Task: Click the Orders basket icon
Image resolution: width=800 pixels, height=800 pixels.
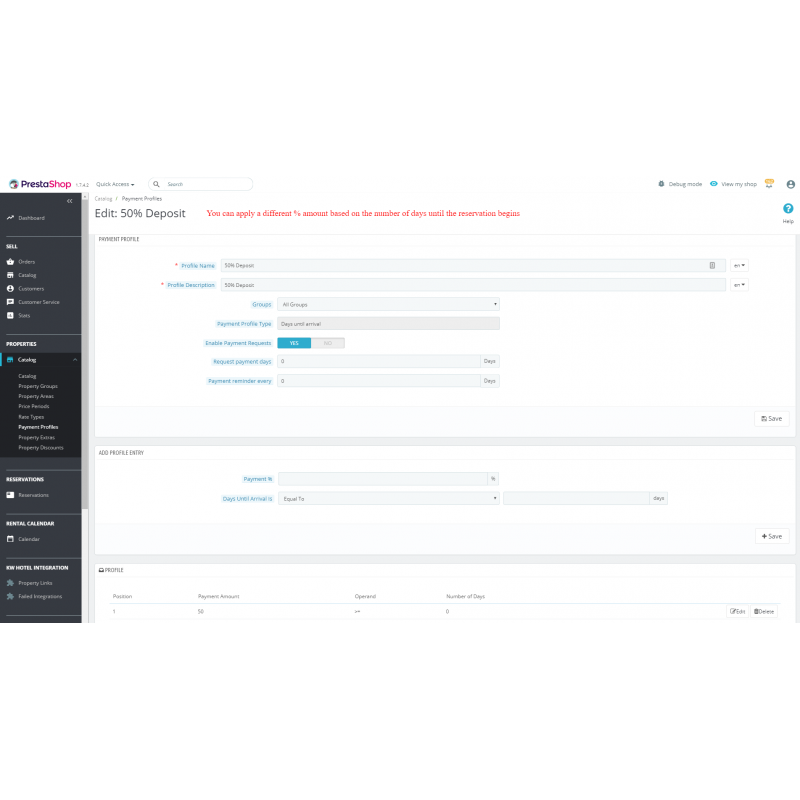Action: 10,262
